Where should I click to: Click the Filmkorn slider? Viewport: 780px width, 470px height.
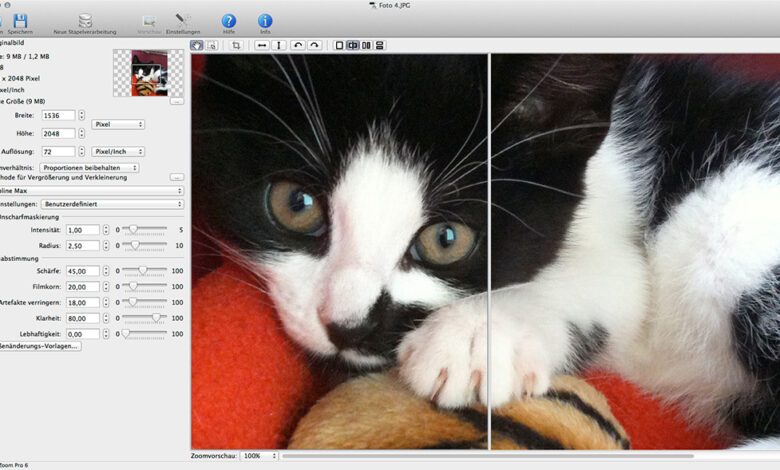pos(144,286)
